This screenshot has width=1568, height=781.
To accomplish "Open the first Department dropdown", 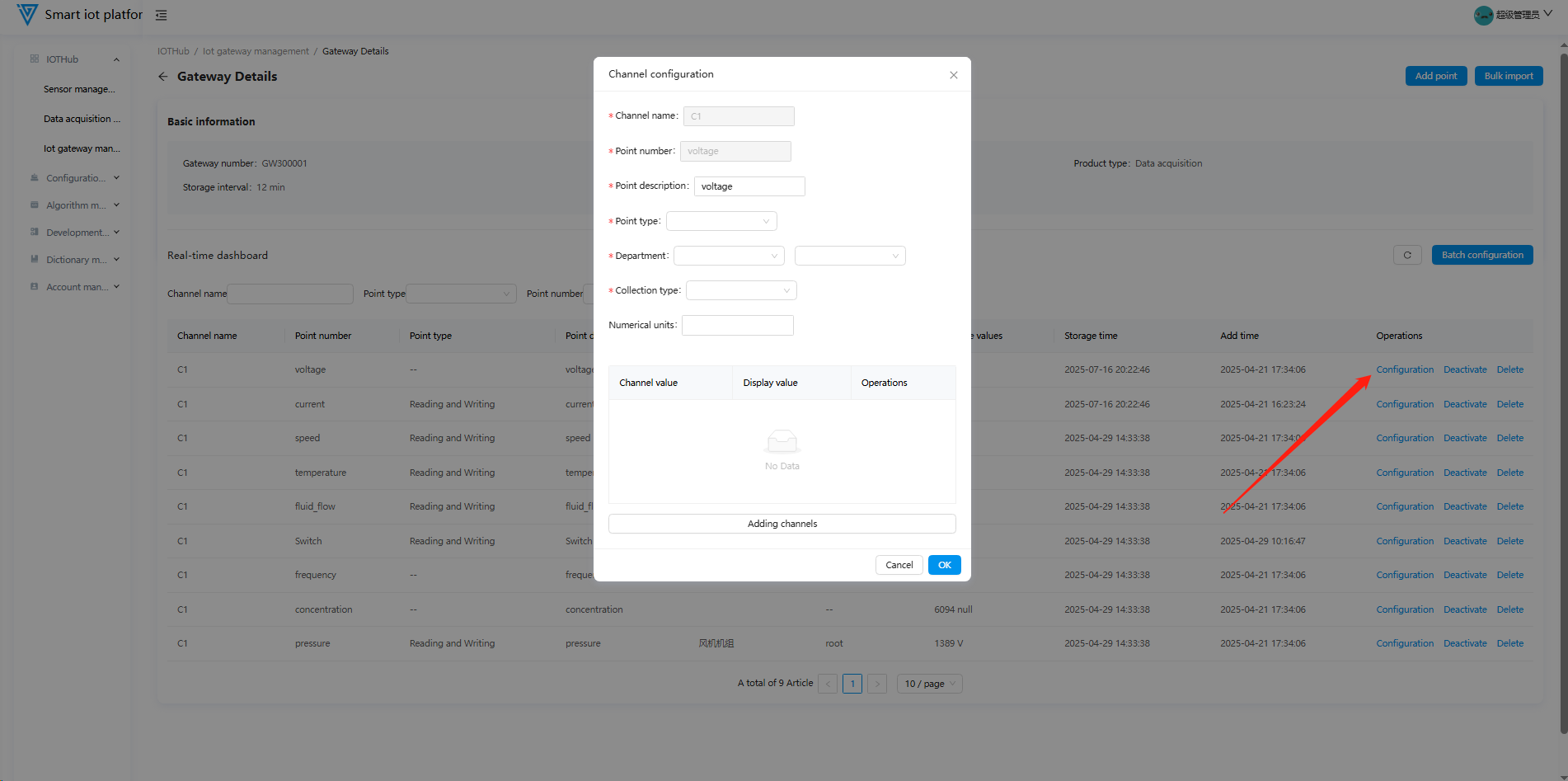I will 729,256.
